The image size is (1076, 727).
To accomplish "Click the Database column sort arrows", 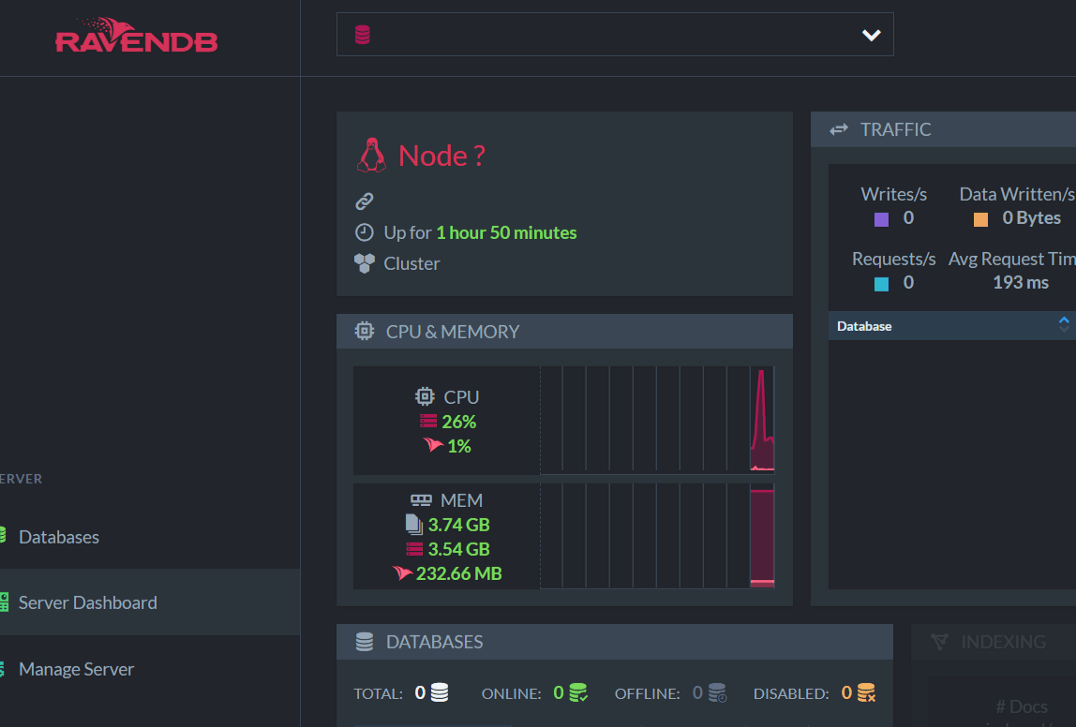I will pos(1064,325).
